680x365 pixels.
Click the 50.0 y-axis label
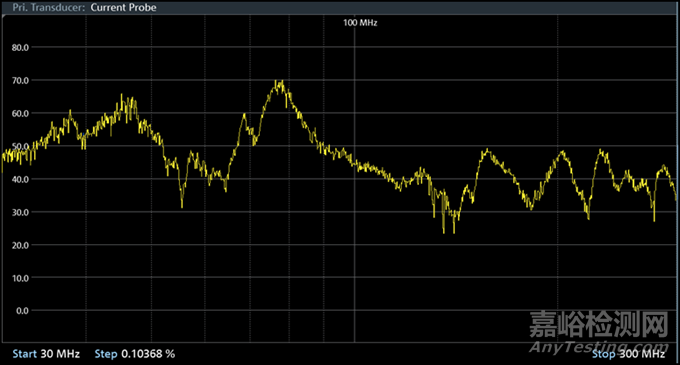coord(20,146)
